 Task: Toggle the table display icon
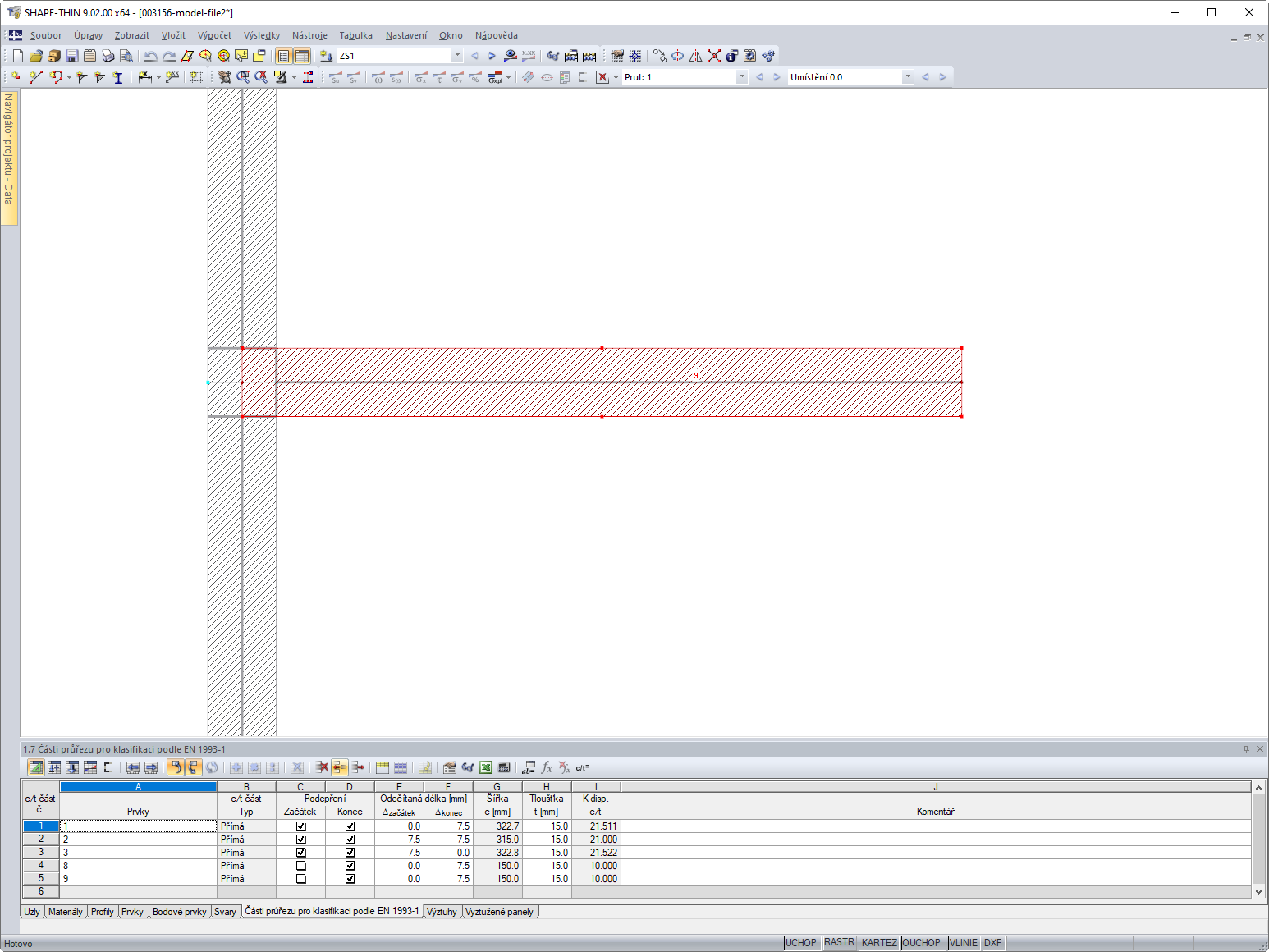pos(302,56)
